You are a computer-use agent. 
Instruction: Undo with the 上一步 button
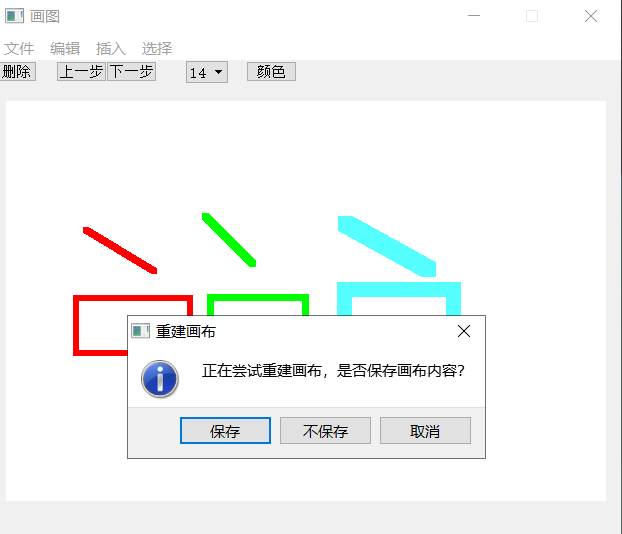tap(81, 71)
